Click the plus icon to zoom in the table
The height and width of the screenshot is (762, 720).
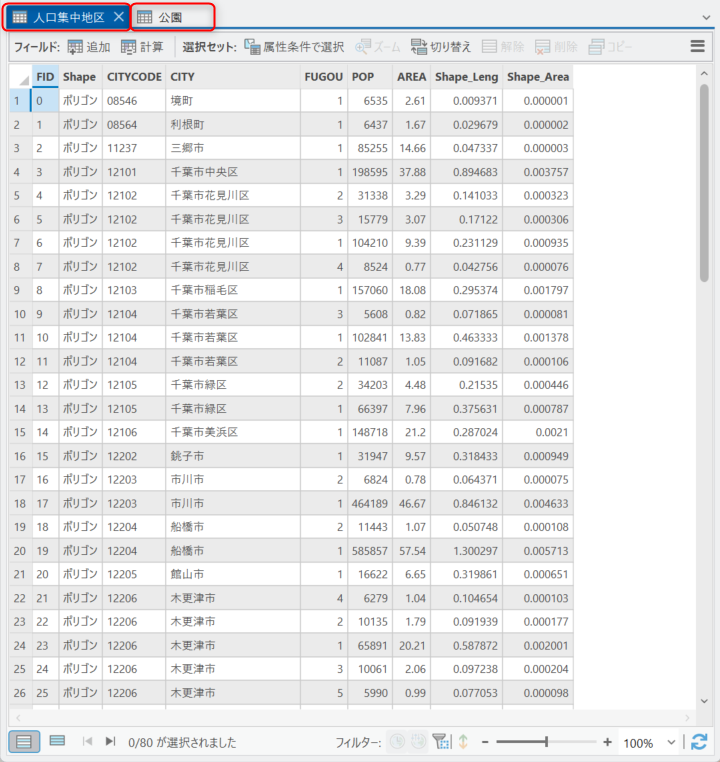click(607, 742)
